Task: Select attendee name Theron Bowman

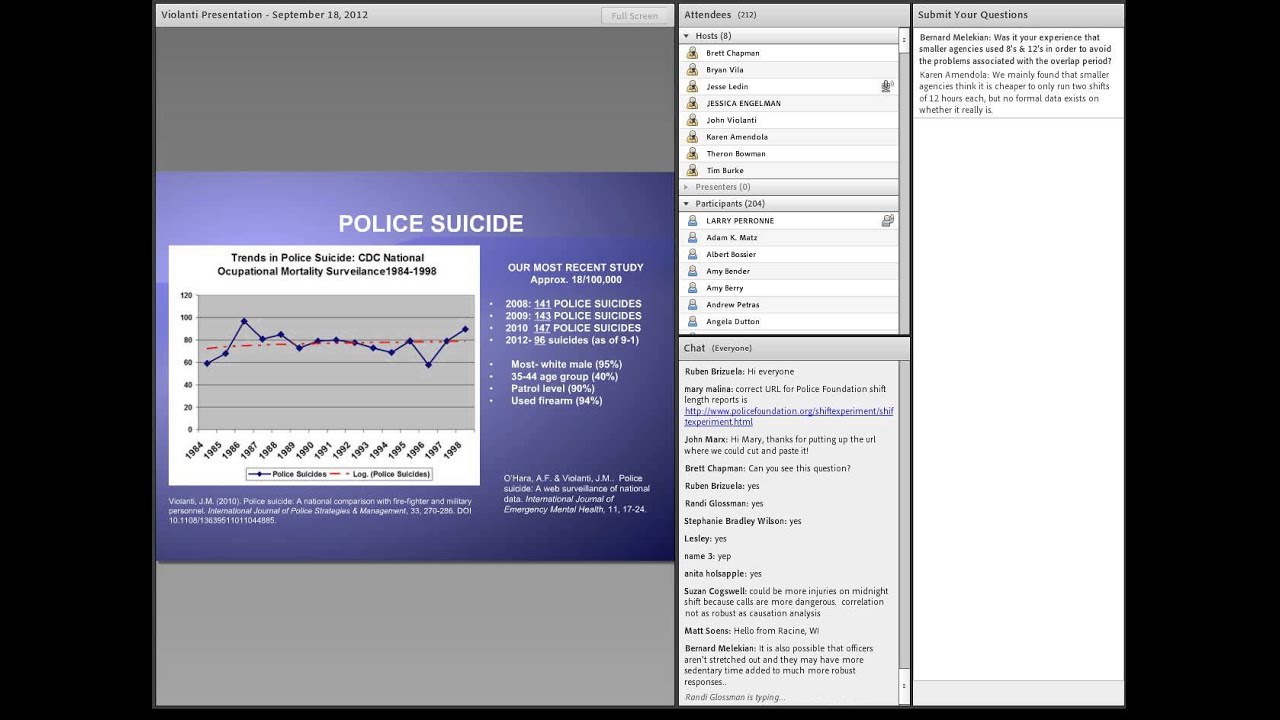Action: coord(736,154)
